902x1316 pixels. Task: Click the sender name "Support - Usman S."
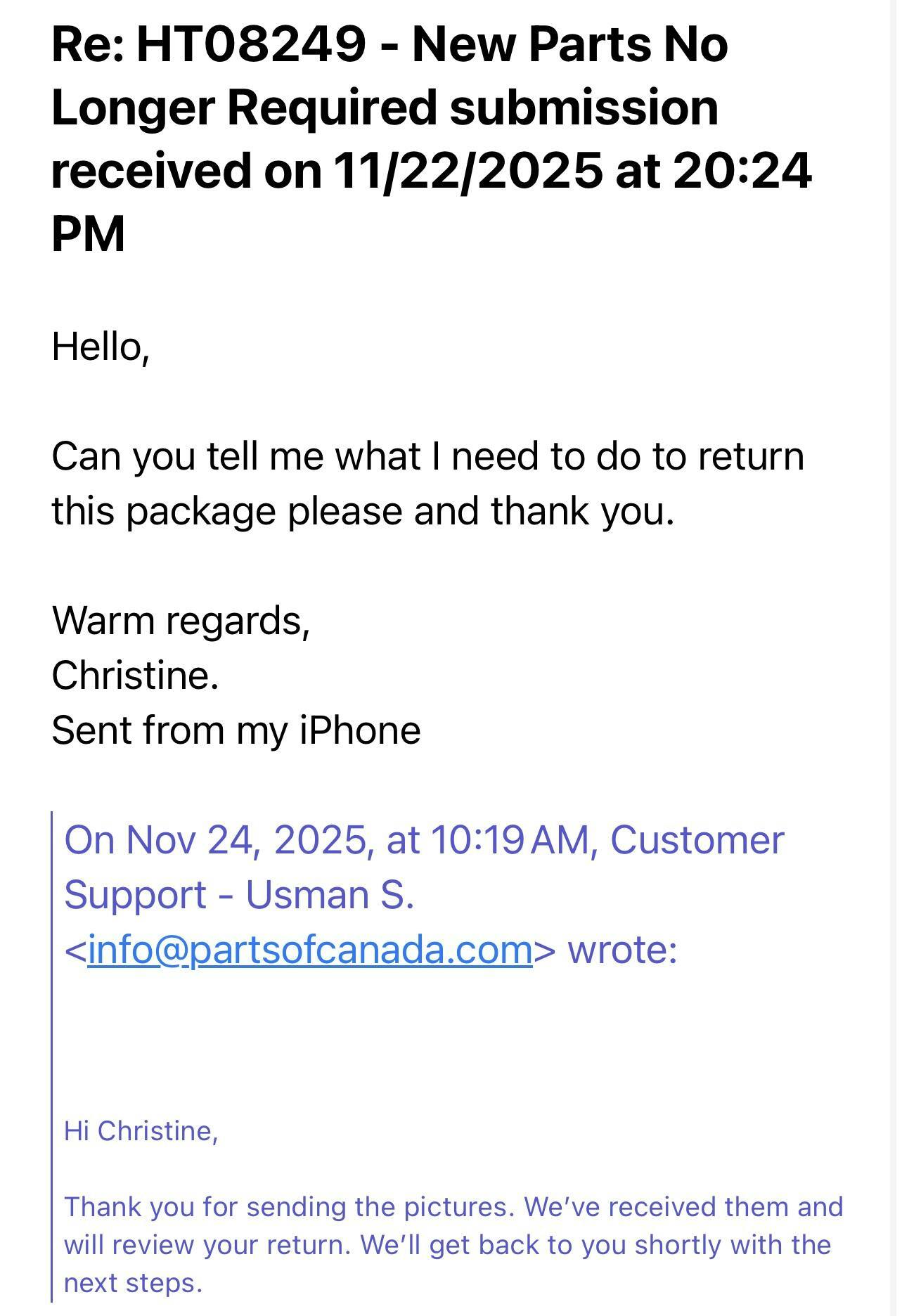pos(239,895)
